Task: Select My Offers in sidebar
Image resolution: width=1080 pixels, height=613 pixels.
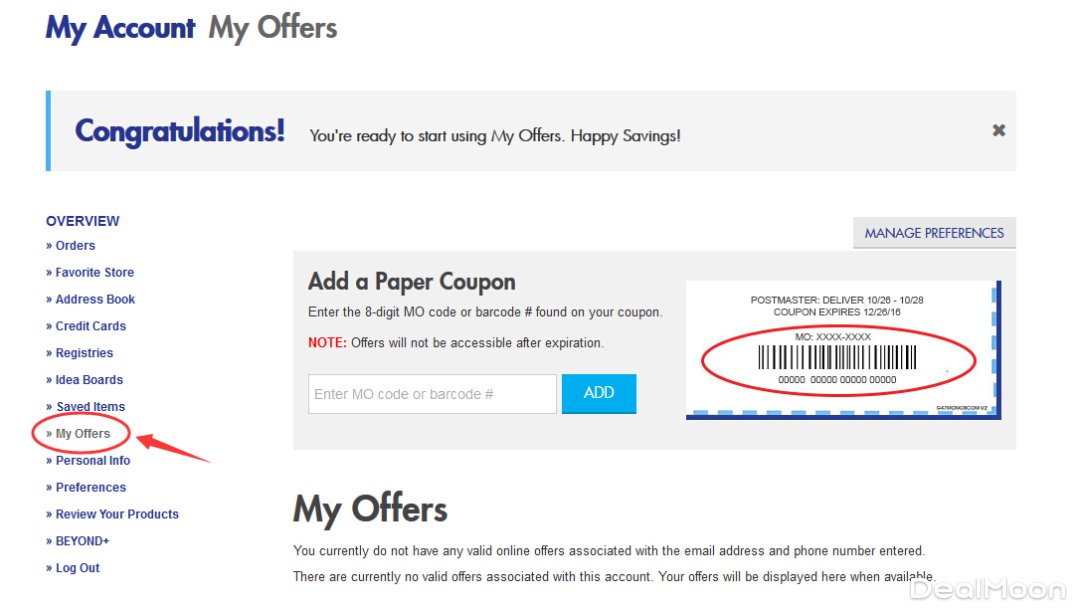Action: click(82, 434)
